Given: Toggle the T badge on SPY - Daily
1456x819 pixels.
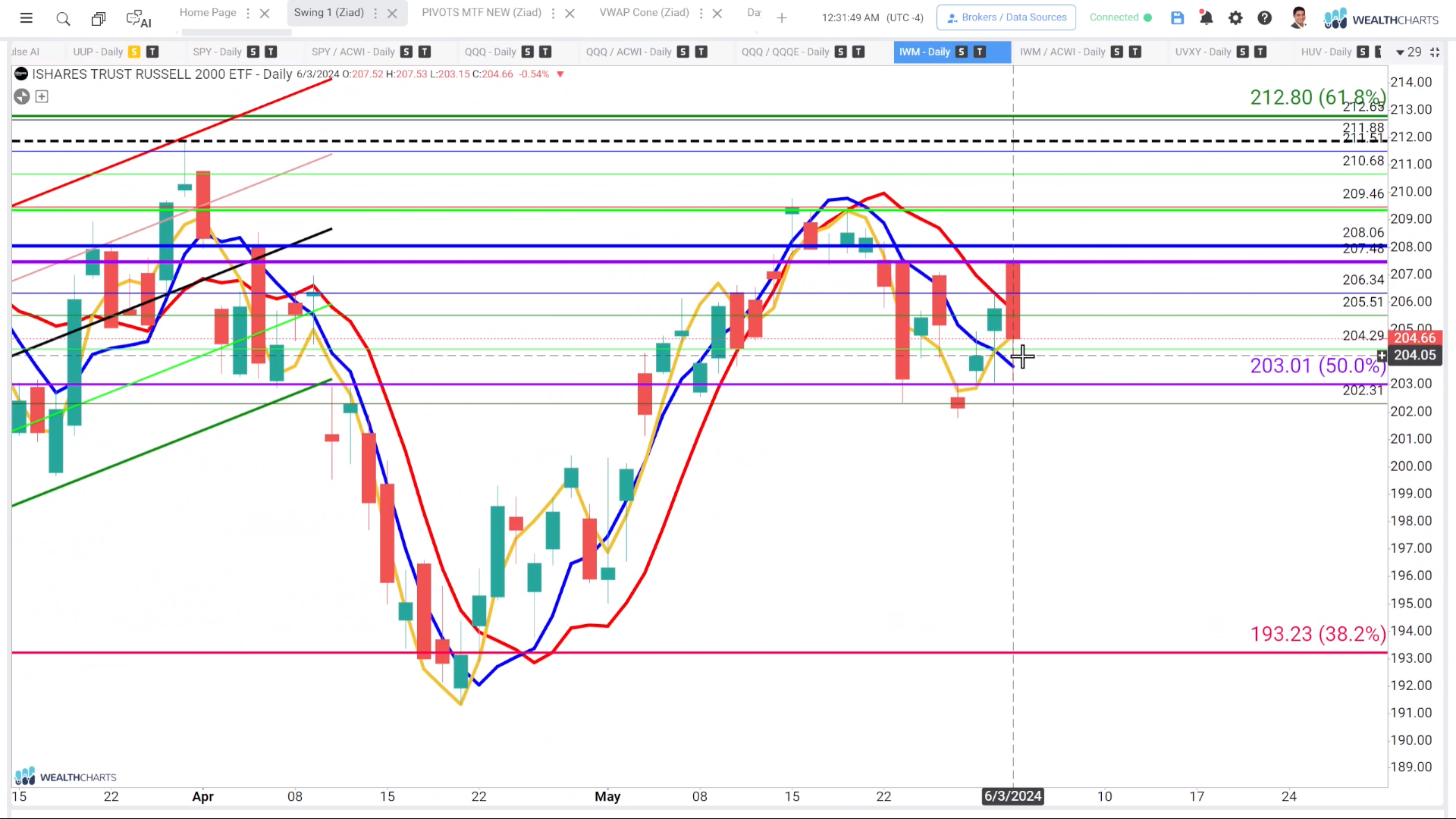Looking at the screenshot, I should pos(271,52).
